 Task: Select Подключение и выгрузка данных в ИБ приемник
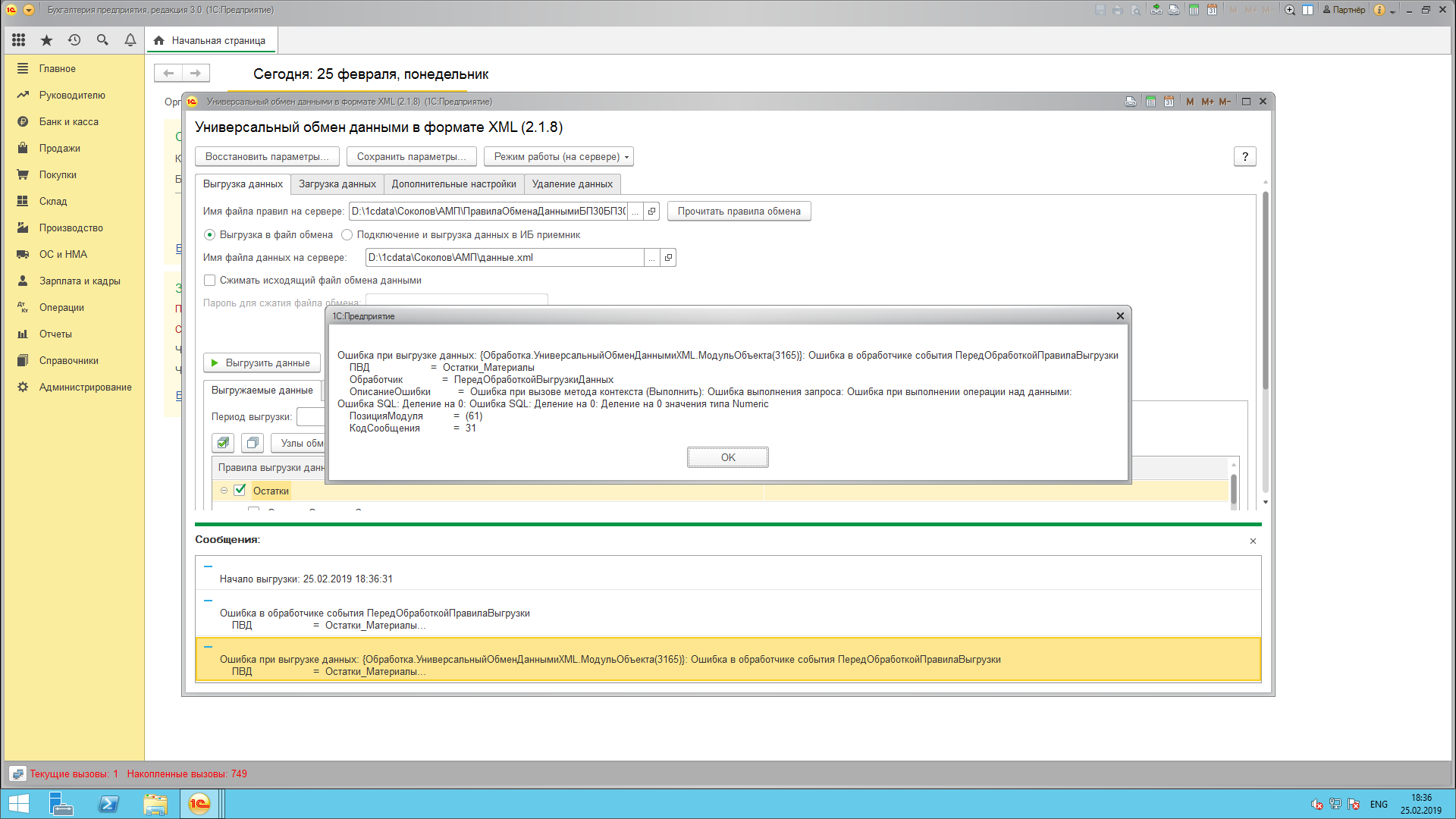coord(347,234)
